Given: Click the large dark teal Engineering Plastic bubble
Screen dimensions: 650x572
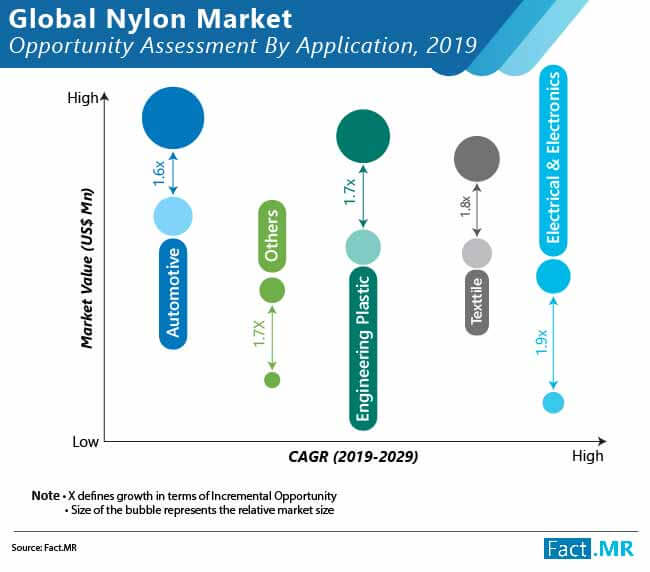Looking at the screenshot, I should click(363, 135).
